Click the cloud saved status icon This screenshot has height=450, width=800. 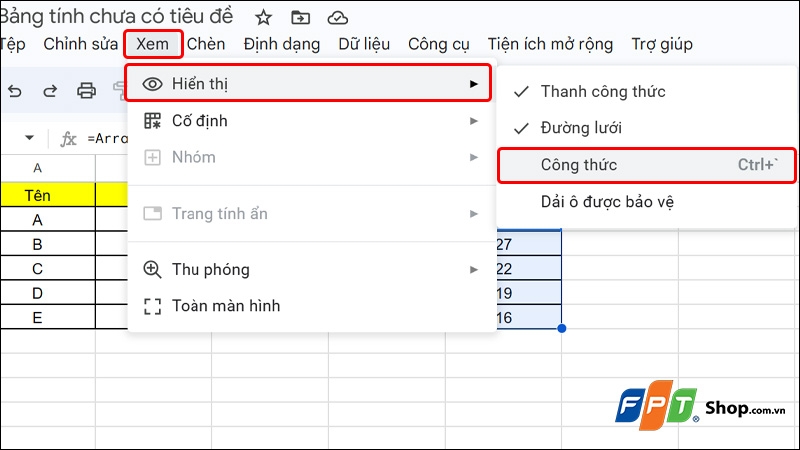click(337, 18)
